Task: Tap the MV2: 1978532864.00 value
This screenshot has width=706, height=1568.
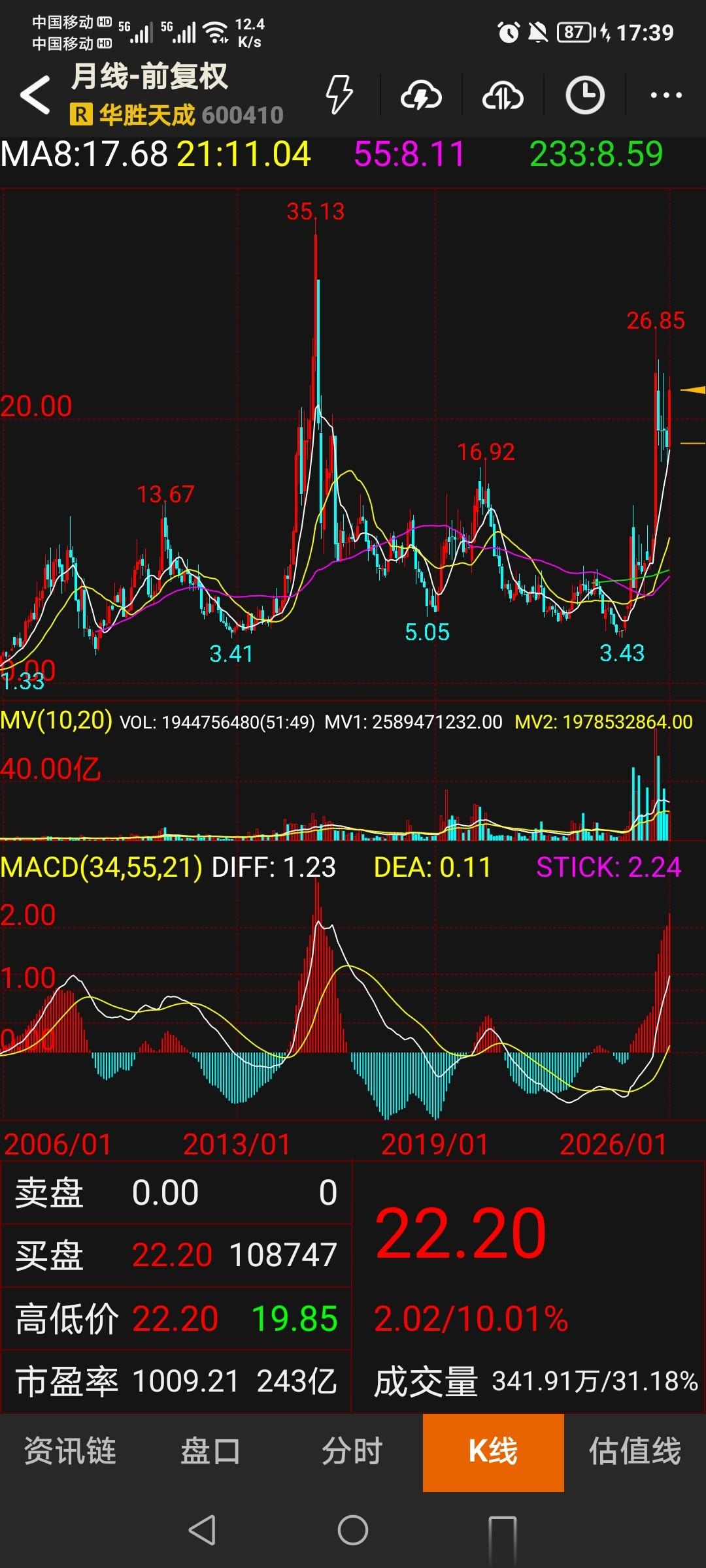Action: [x=604, y=722]
